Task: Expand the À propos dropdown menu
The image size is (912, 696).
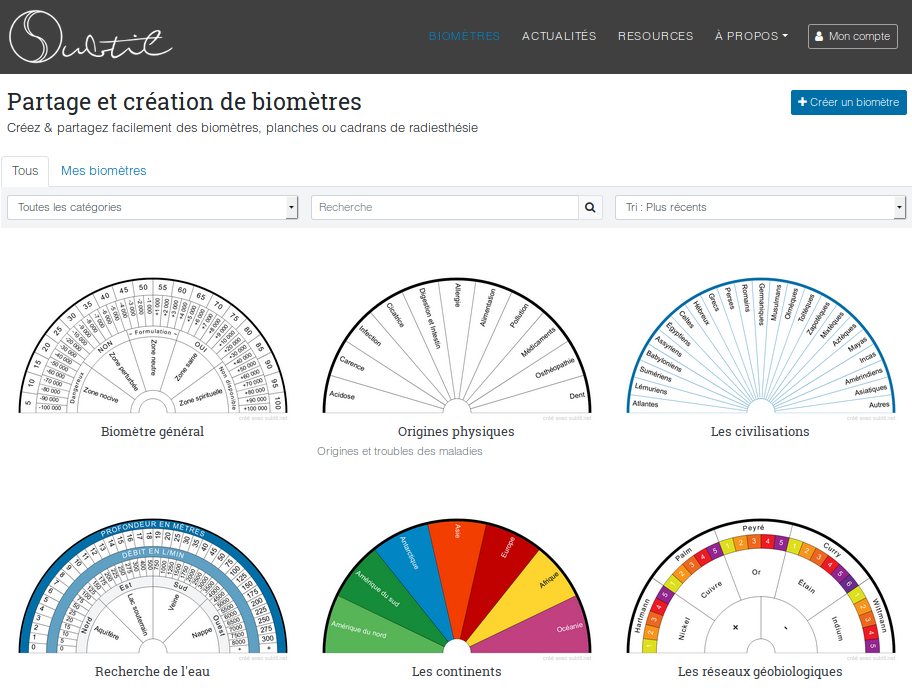Action: click(751, 36)
